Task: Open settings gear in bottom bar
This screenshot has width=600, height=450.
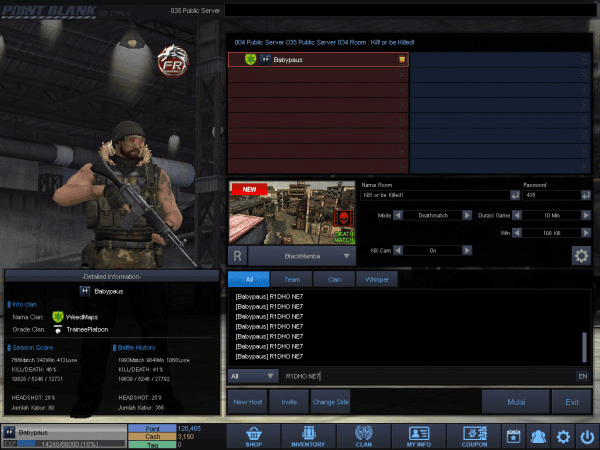Action: click(x=563, y=436)
